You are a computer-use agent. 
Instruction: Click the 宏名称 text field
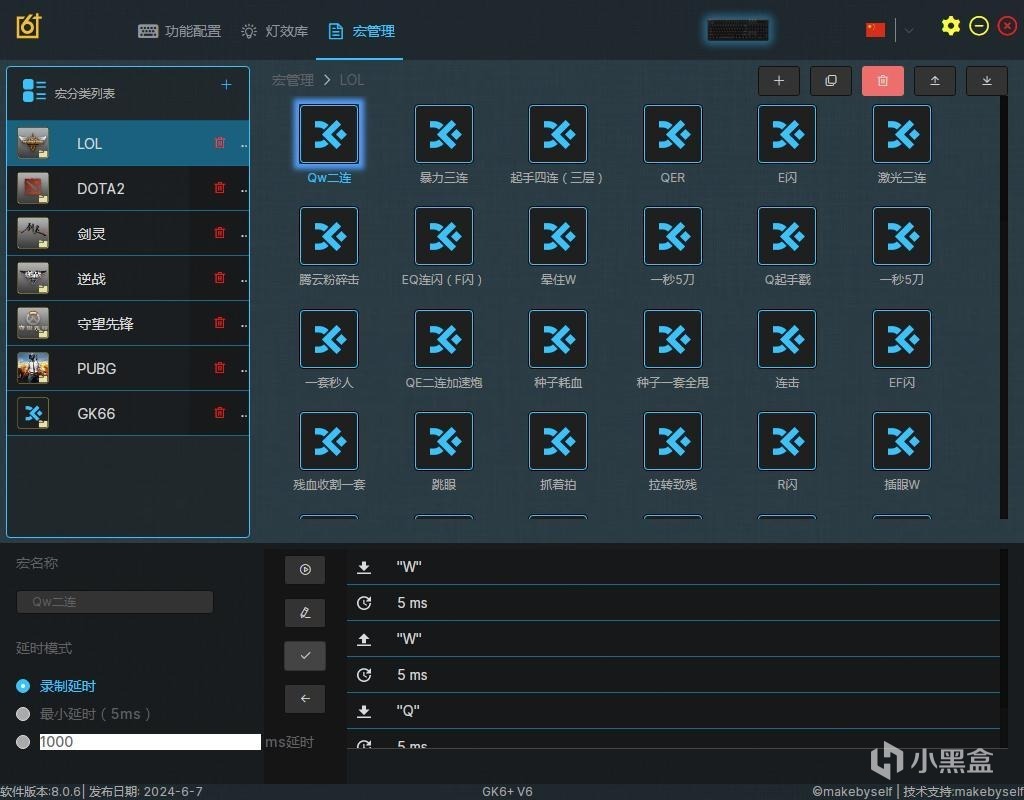(x=115, y=601)
